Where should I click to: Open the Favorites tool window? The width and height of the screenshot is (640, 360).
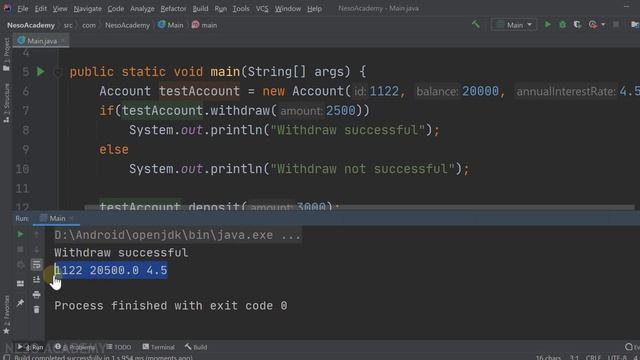[6, 314]
